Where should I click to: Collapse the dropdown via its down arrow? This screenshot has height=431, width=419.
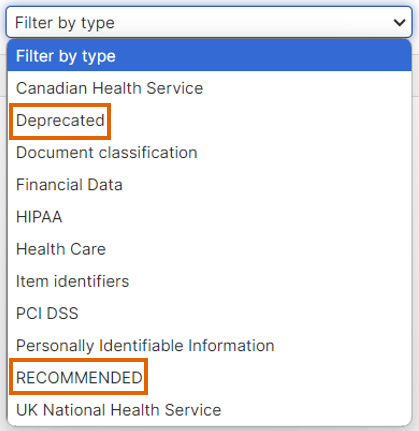pos(399,23)
